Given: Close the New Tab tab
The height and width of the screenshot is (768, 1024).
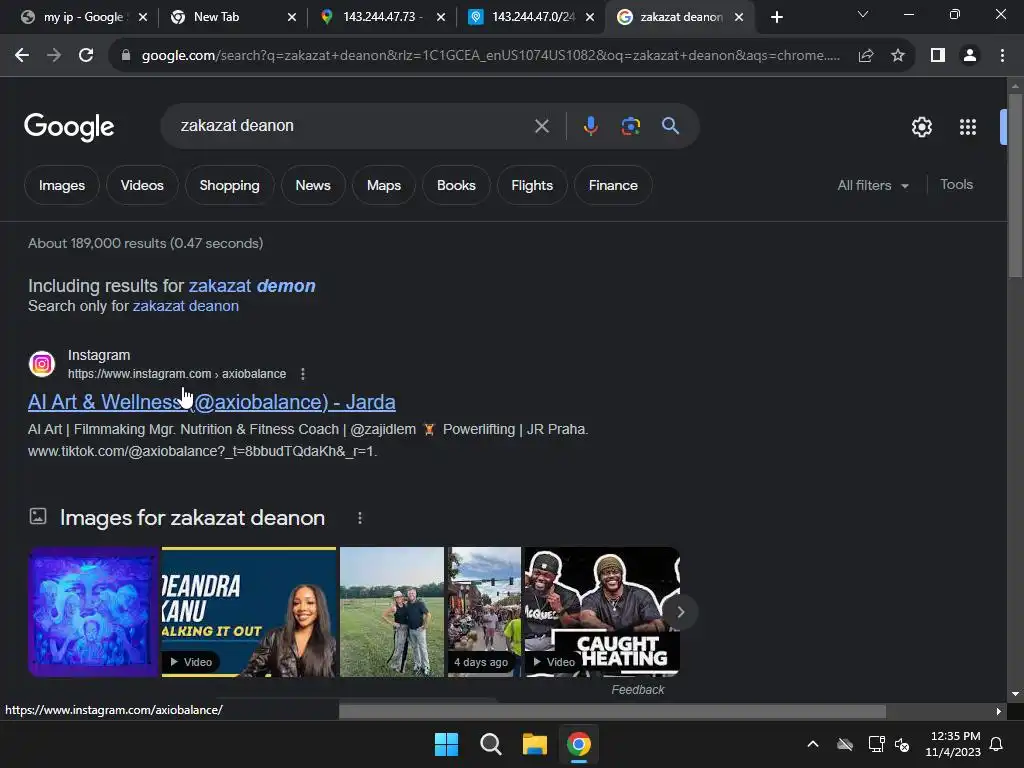Looking at the screenshot, I should [292, 17].
